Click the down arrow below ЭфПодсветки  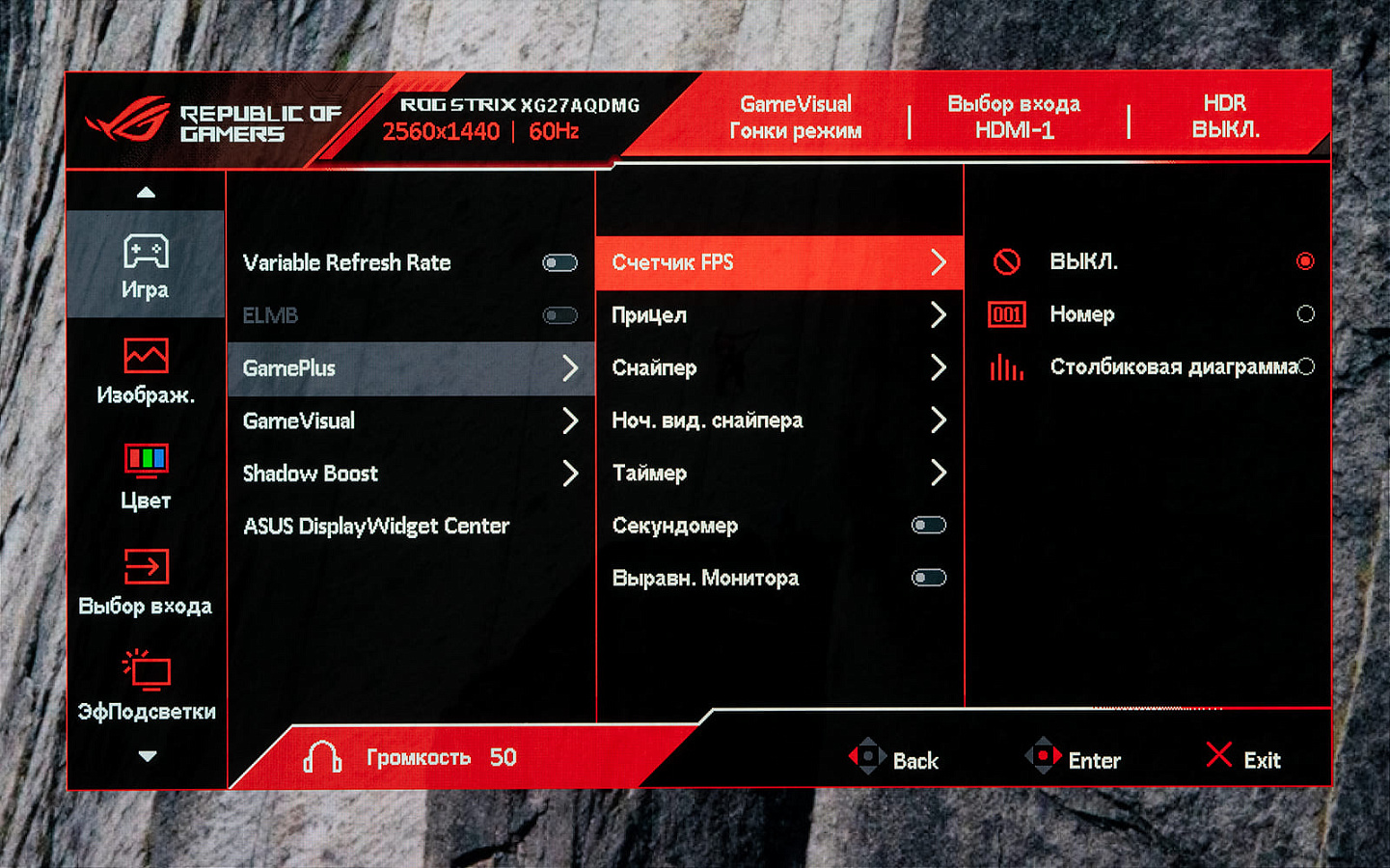click(147, 756)
